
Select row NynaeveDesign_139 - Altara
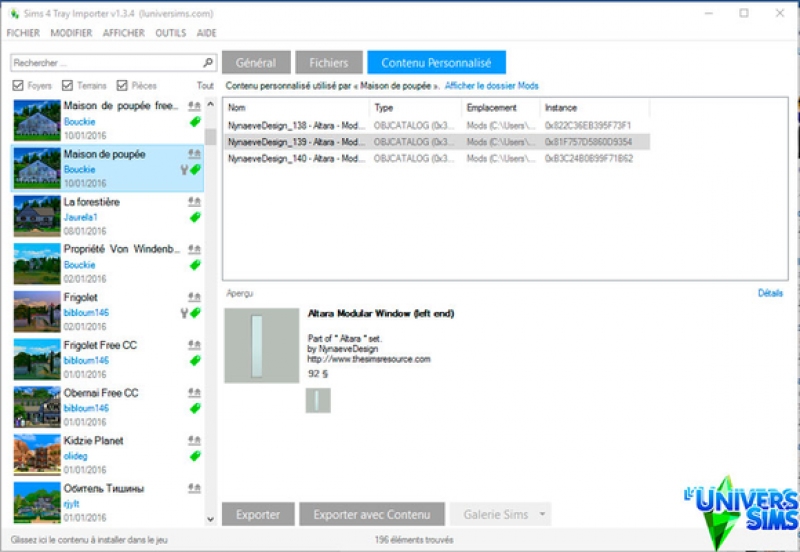click(436, 142)
